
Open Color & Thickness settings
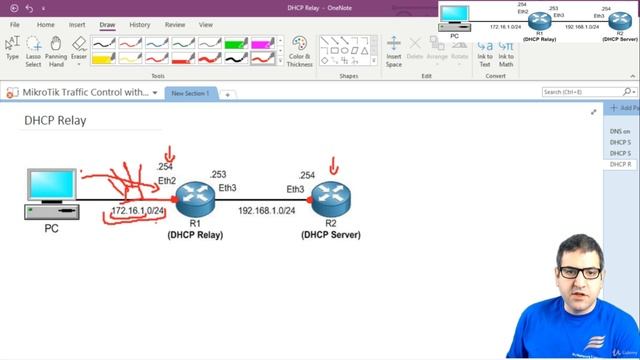click(x=300, y=51)
